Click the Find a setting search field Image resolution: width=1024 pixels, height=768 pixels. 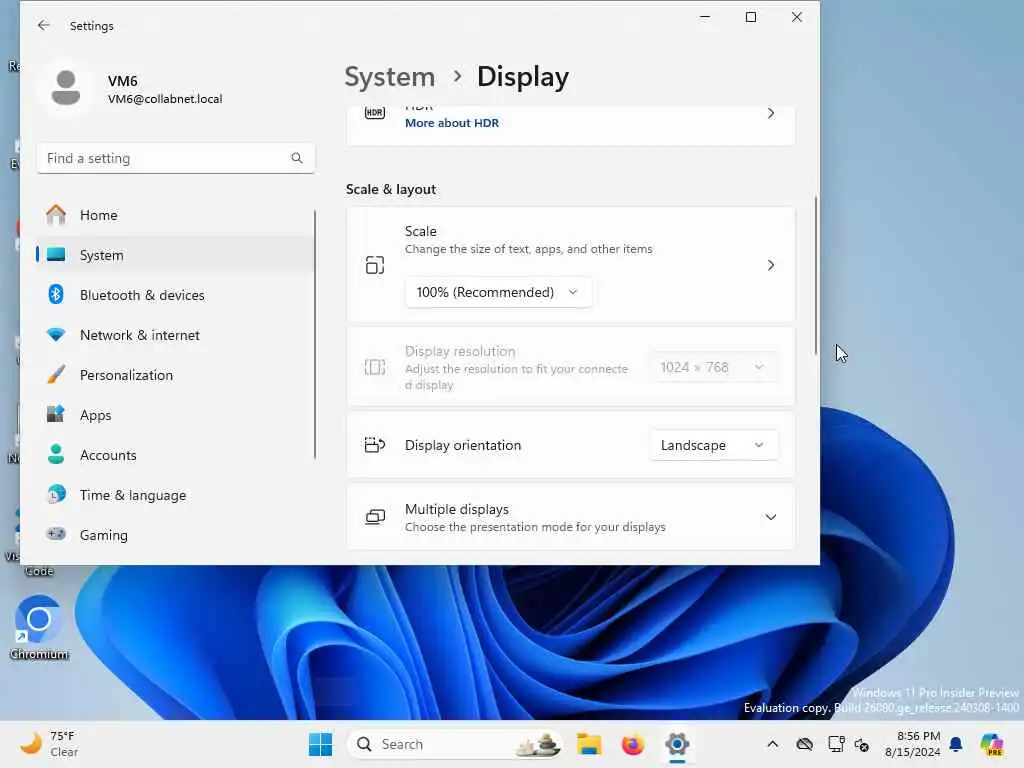click(176, 158)
